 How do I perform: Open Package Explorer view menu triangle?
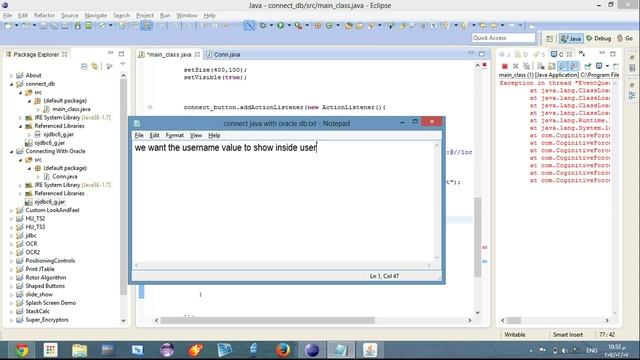click(x=122, y=65)
